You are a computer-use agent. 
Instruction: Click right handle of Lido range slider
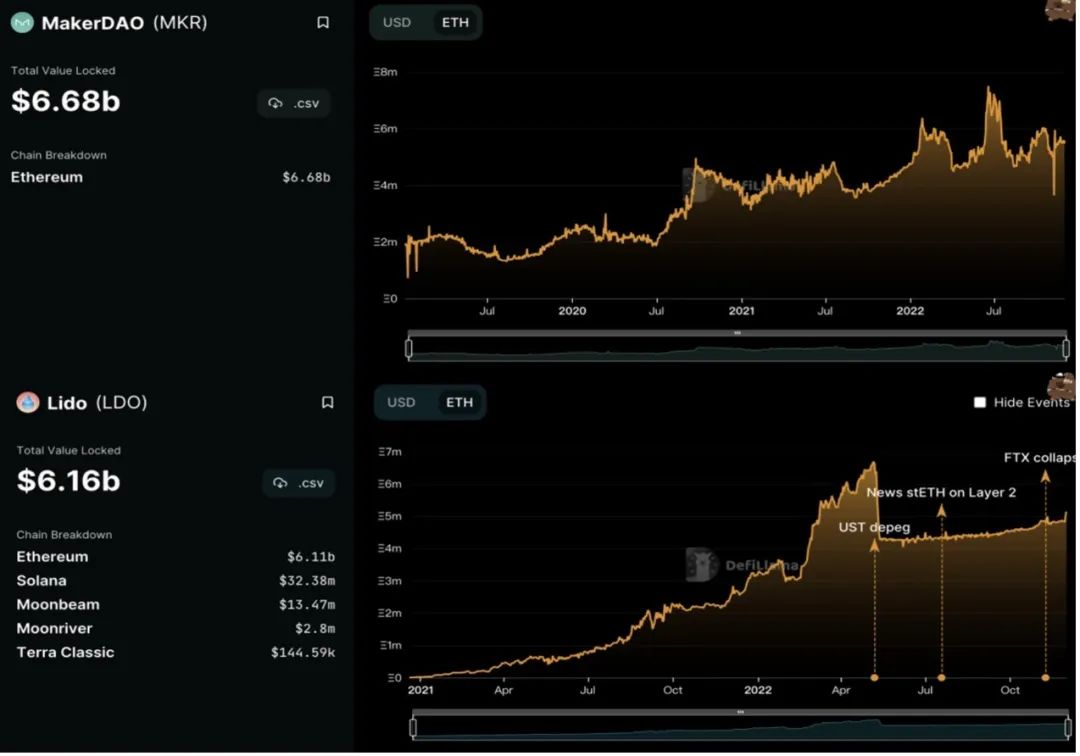click(x=1070, y=727)
